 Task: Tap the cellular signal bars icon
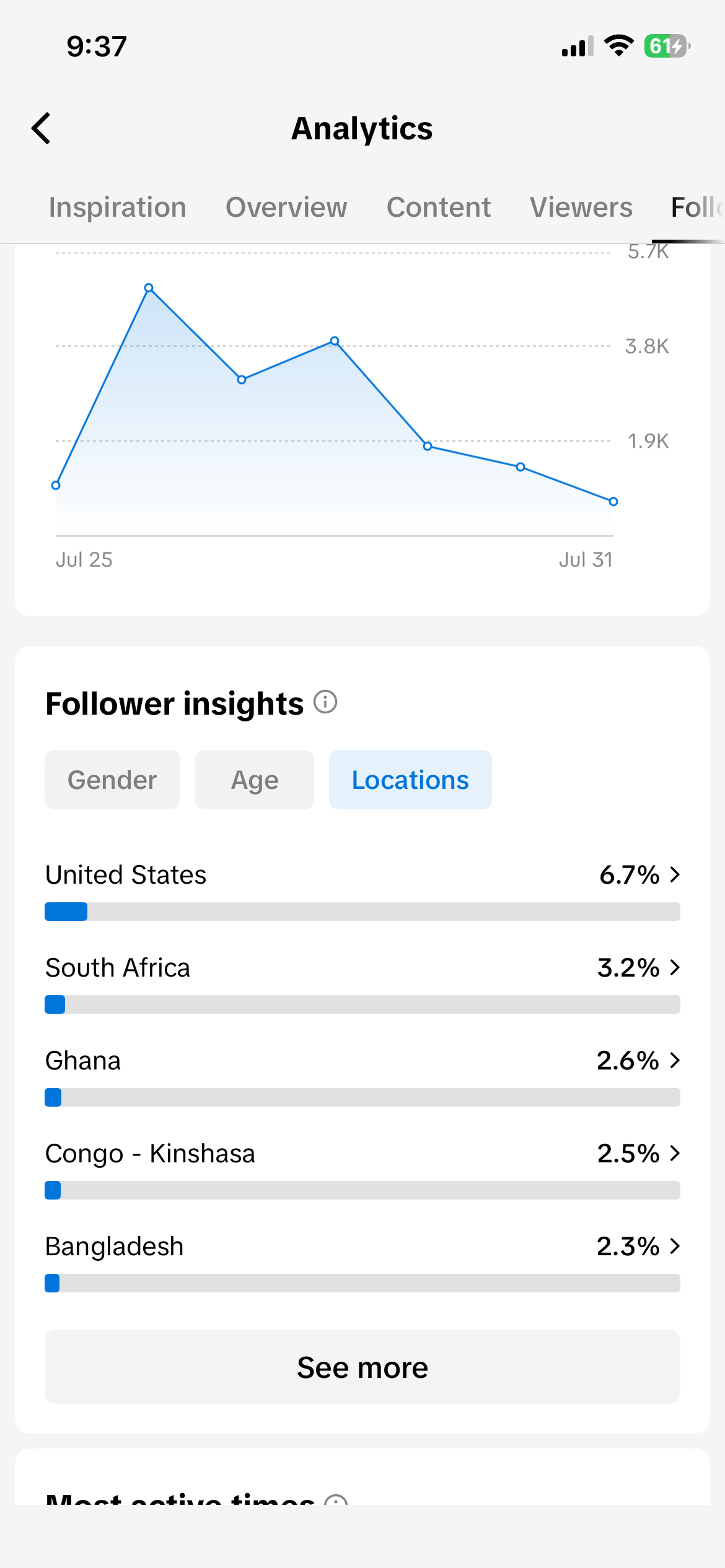click(578, 46)
